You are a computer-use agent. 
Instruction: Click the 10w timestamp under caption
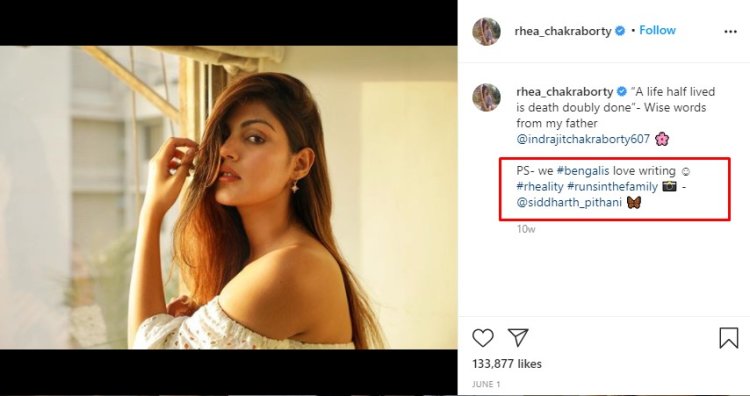[x=526, y=230]
